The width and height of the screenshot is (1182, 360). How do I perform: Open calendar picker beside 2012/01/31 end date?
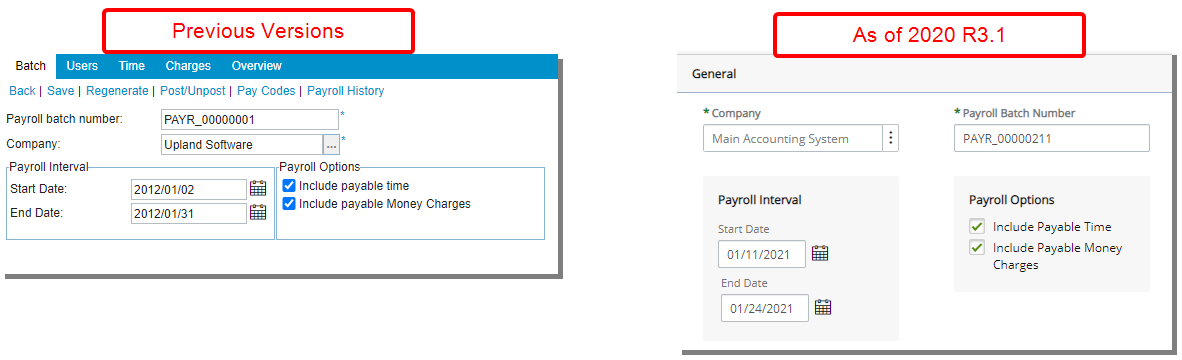[x=258, y=212]
